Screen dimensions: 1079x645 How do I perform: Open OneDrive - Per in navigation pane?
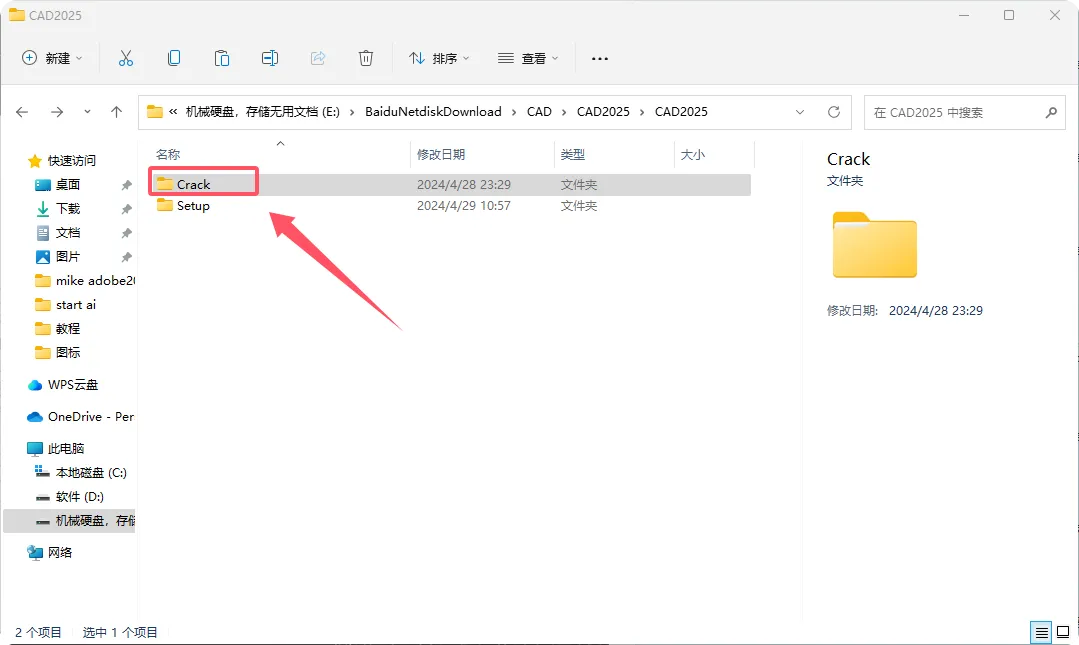[81, 416]
